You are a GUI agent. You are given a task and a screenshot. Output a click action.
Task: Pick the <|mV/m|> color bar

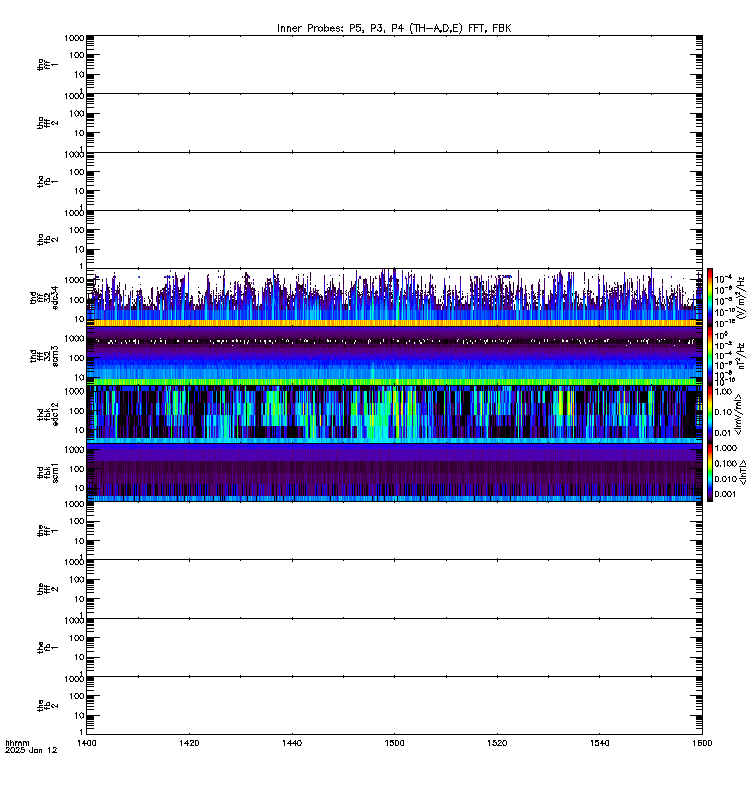point(710,414)
